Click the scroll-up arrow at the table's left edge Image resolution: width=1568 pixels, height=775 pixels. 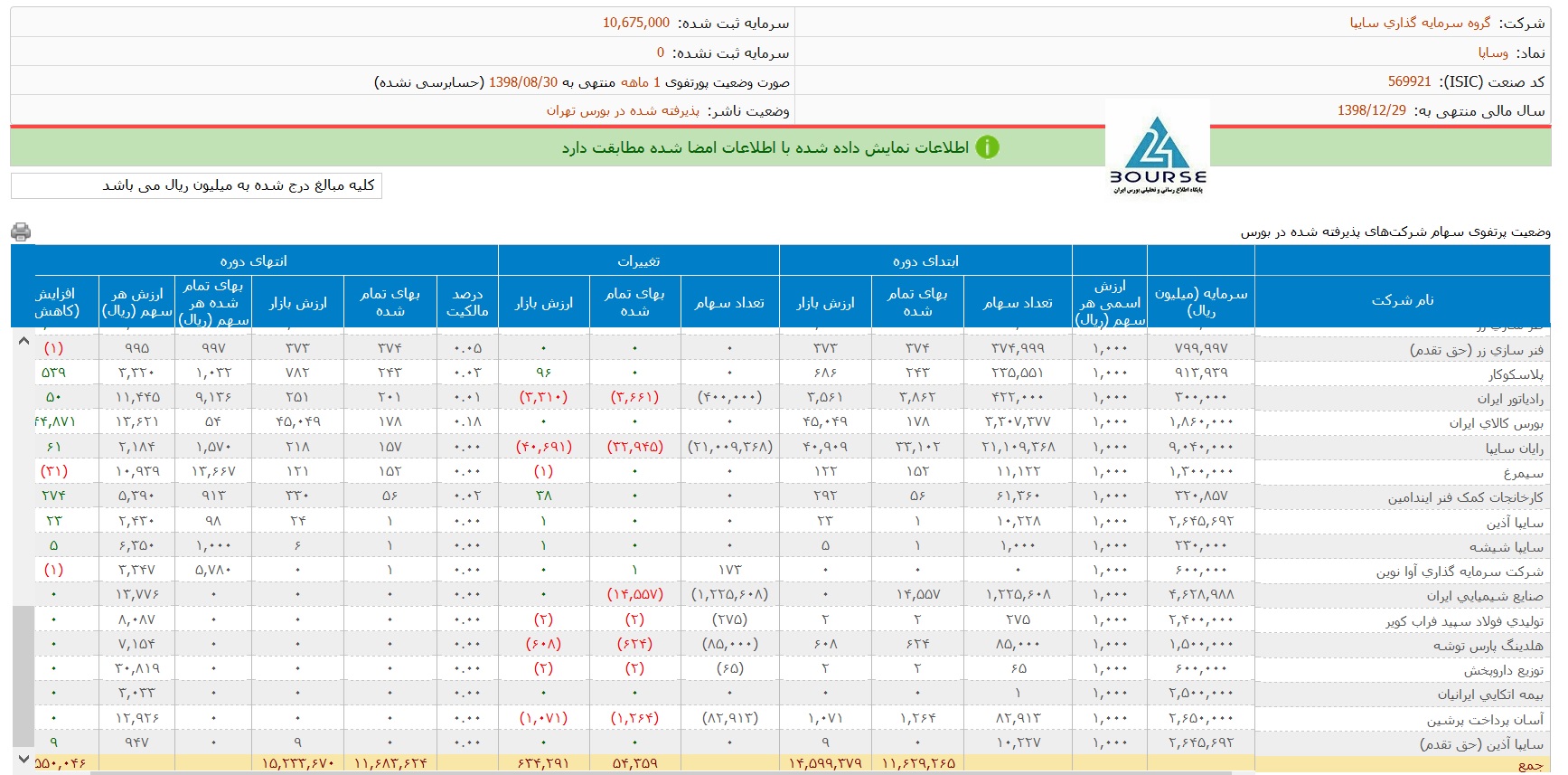click(x=23, y=341)
